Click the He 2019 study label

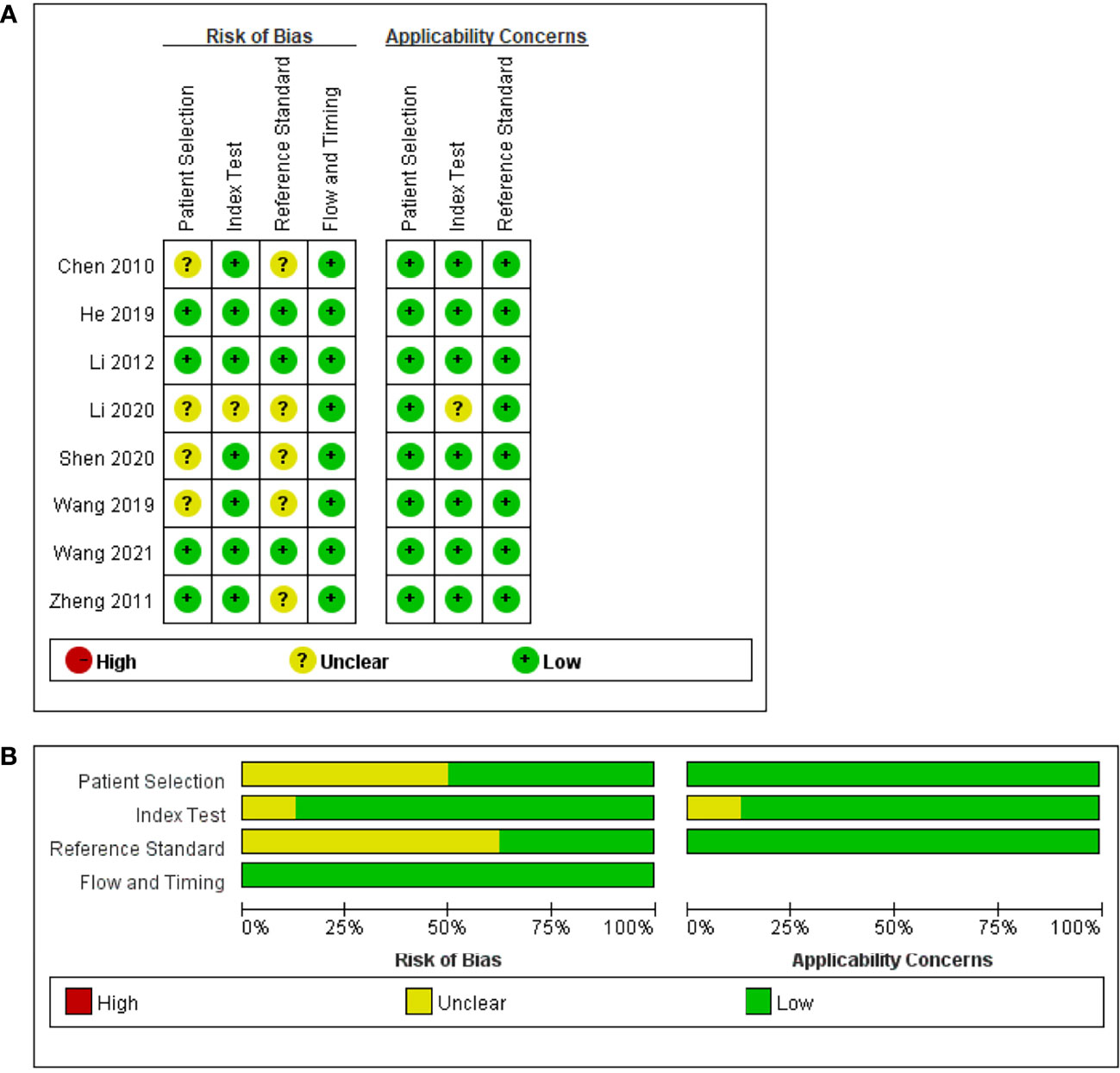tap(117, 314)
